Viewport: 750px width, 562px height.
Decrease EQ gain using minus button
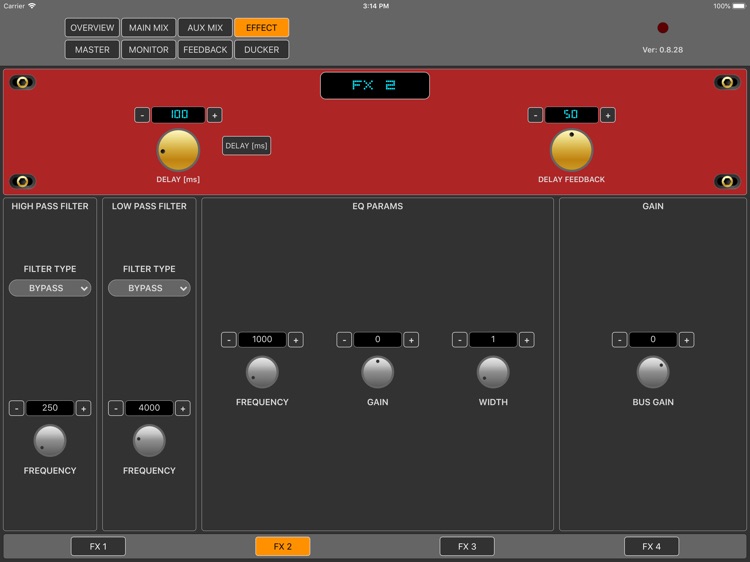(344, 340)
